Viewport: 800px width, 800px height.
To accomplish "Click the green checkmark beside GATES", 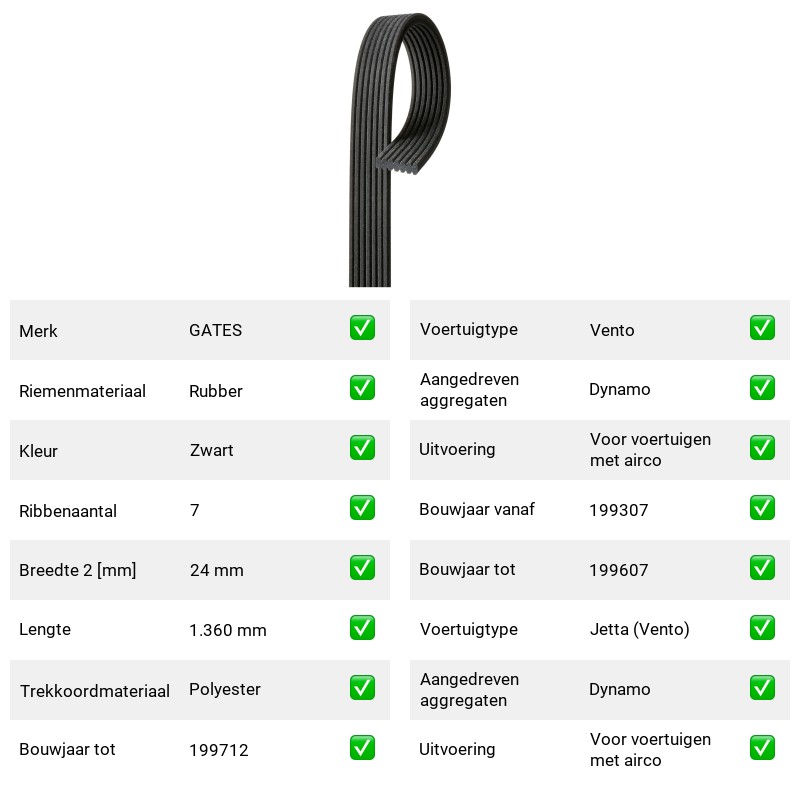I will click(362, 328).
